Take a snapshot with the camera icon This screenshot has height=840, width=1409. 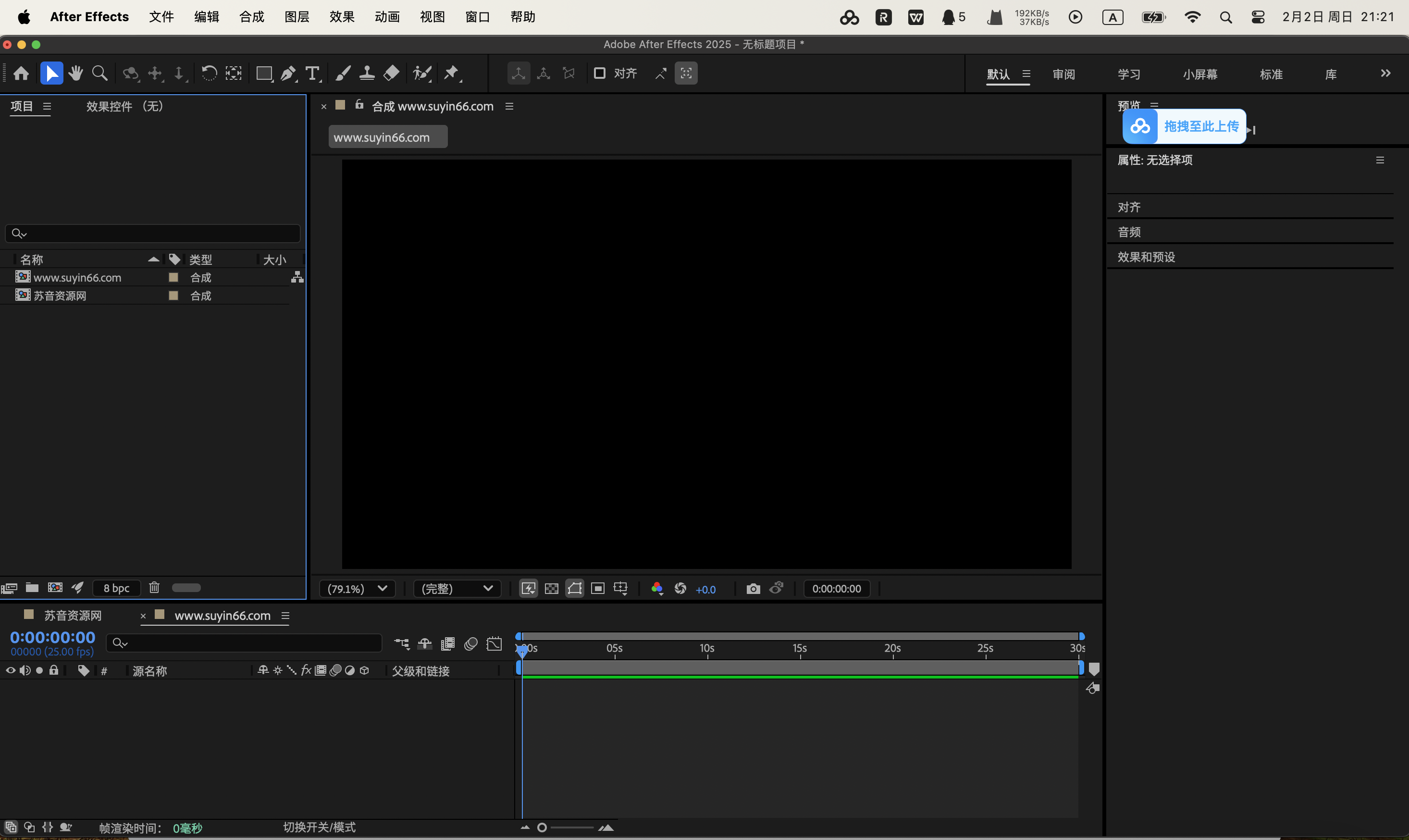753,588
